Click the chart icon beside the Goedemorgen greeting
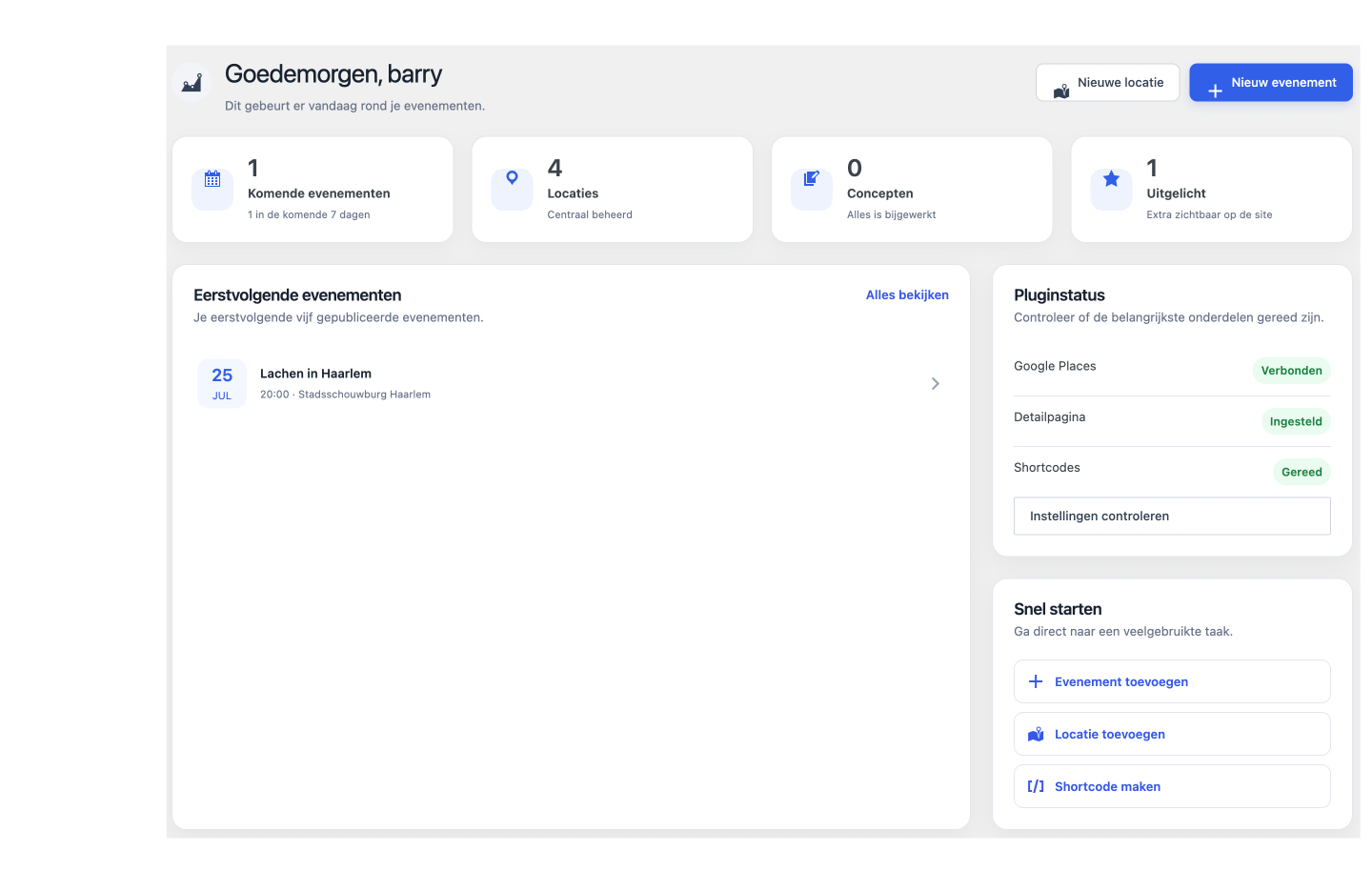Screen dimensions: 1372x892 tap(192, 84)
